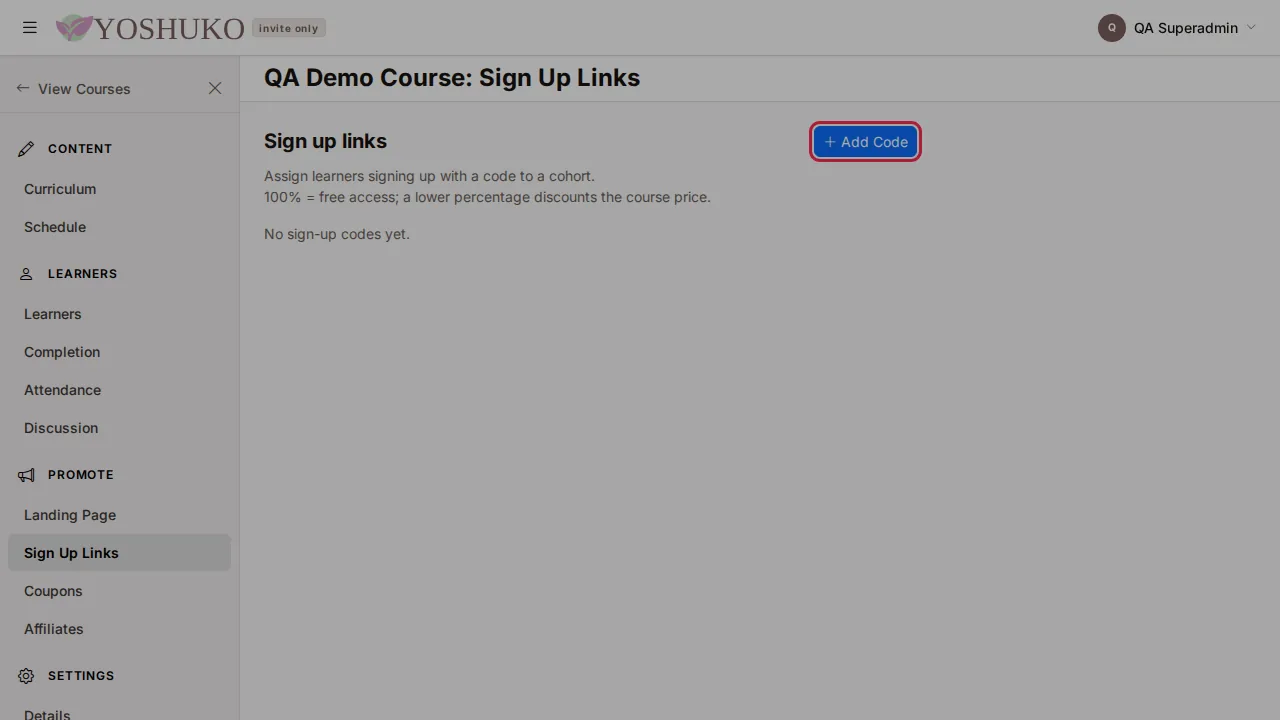Click the Settings gear icon
This screenshot has height=720, width=1280.
point(26,676)
